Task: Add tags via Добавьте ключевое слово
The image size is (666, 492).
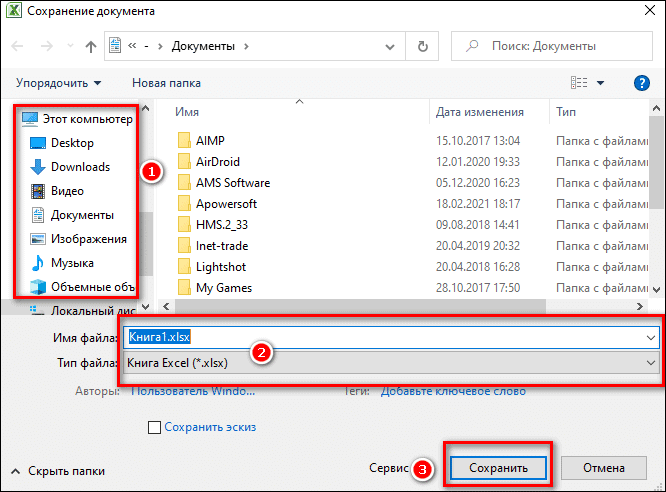Action: click(453, 391)
